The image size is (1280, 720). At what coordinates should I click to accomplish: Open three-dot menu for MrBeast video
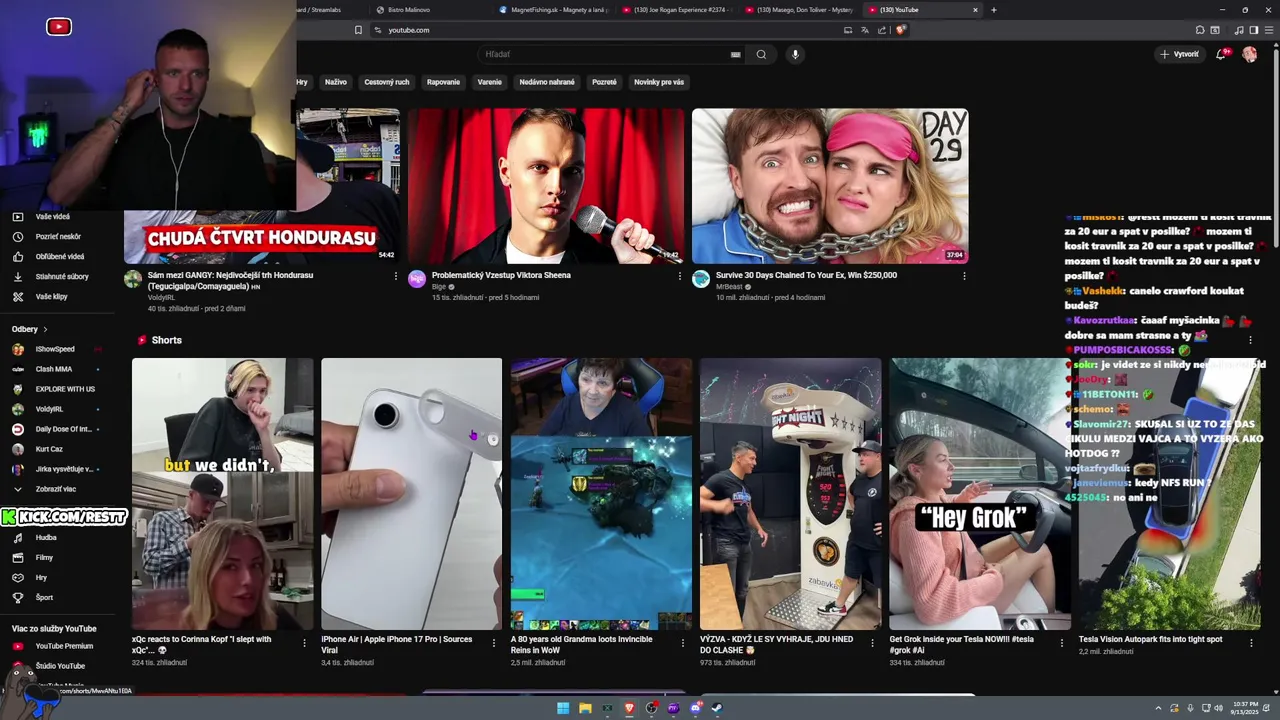(x=964, y=276)
